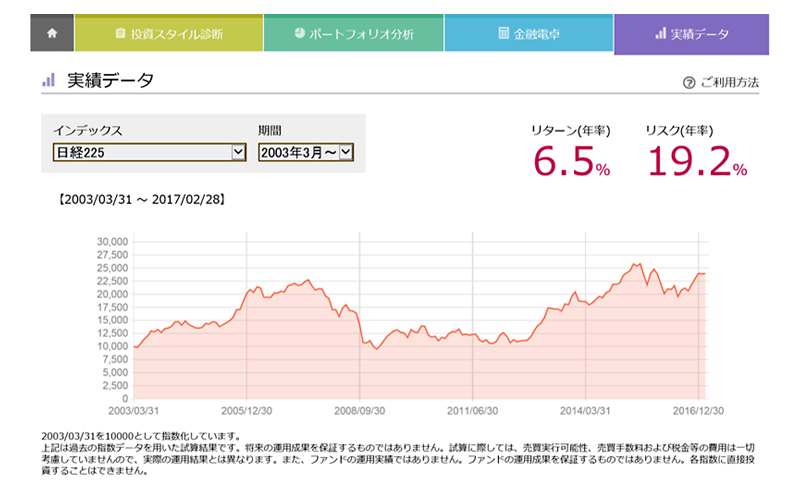Click the chart's lowest dip after 2008/09/30
This screenshot has height=500, width=800.
pos(376,348)
